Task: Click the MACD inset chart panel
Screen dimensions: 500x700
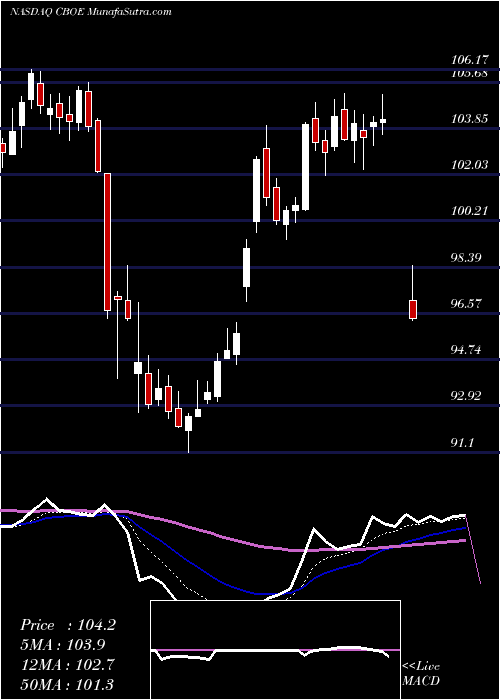Action: [275, 650]
